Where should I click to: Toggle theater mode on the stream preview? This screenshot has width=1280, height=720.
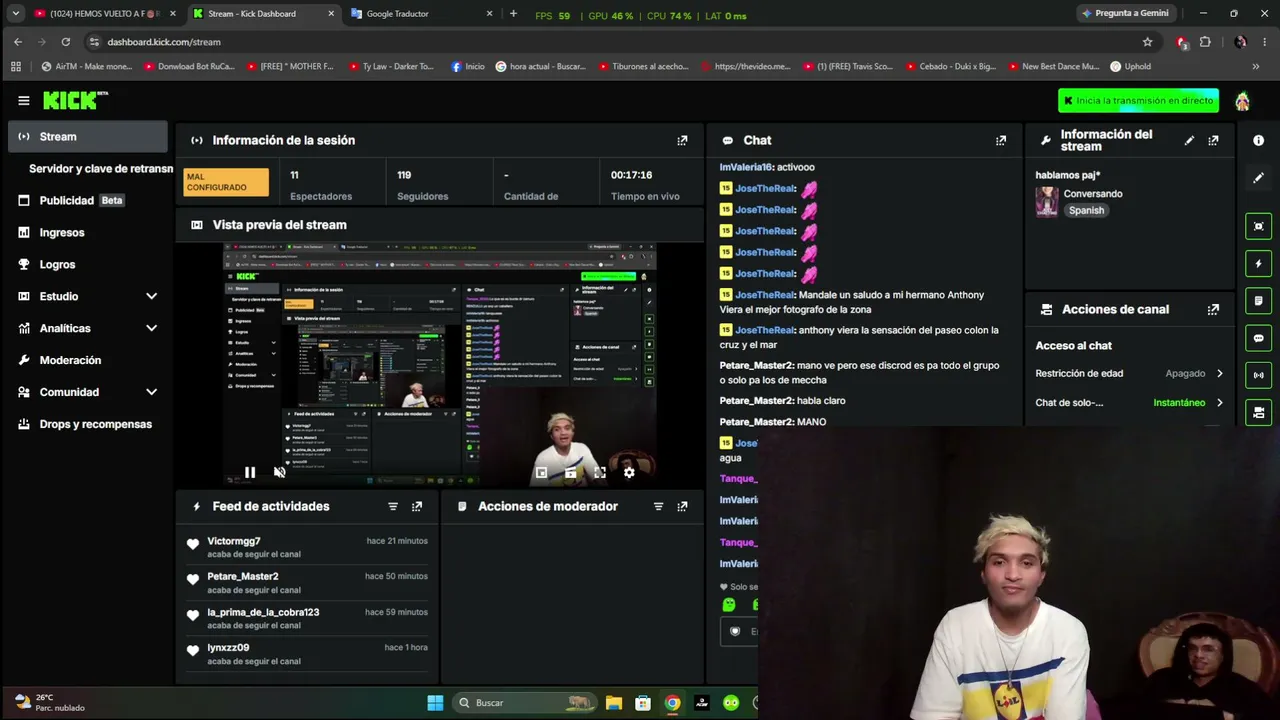click(x=570, y=472)
